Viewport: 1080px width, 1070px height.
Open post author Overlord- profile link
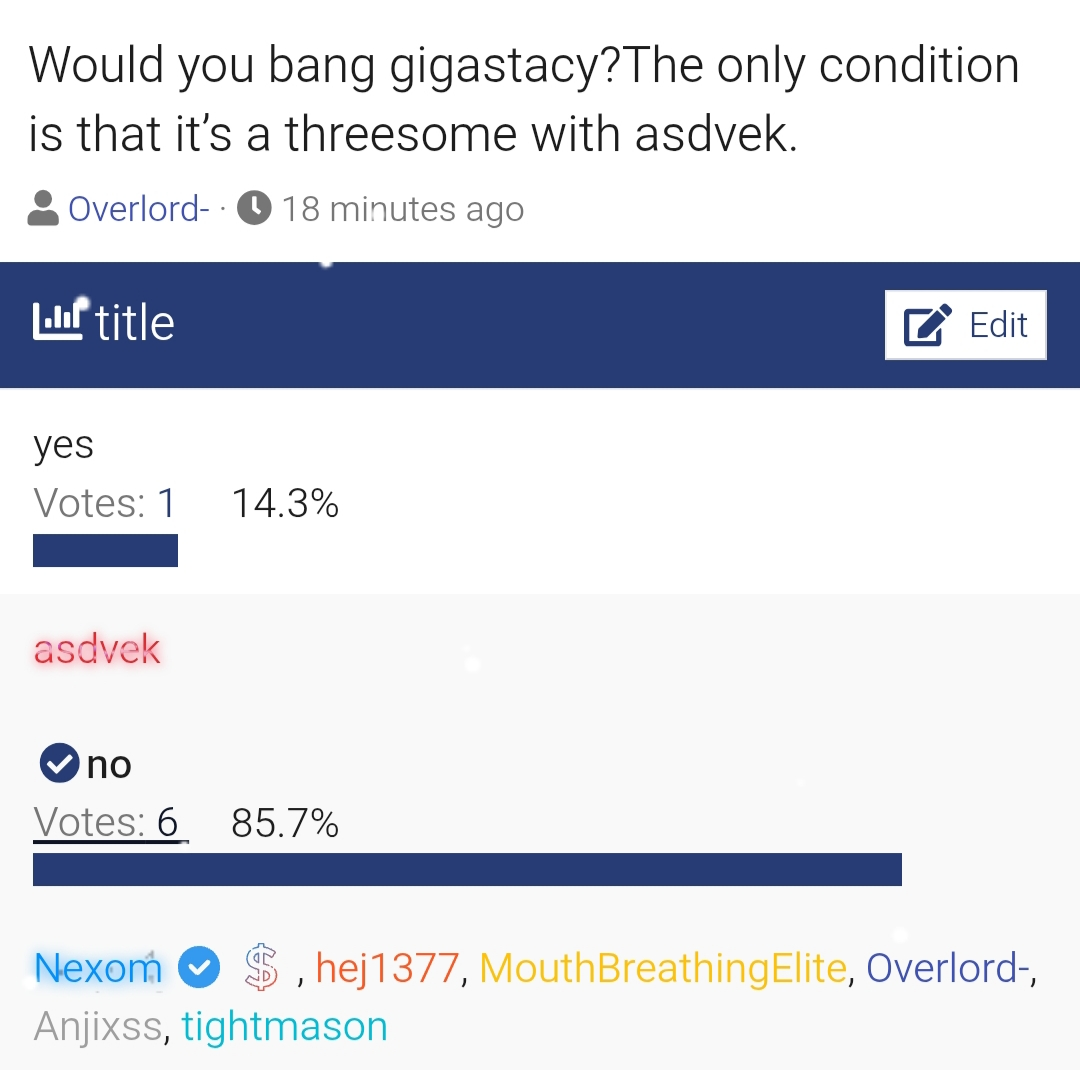tap(139, 209)
